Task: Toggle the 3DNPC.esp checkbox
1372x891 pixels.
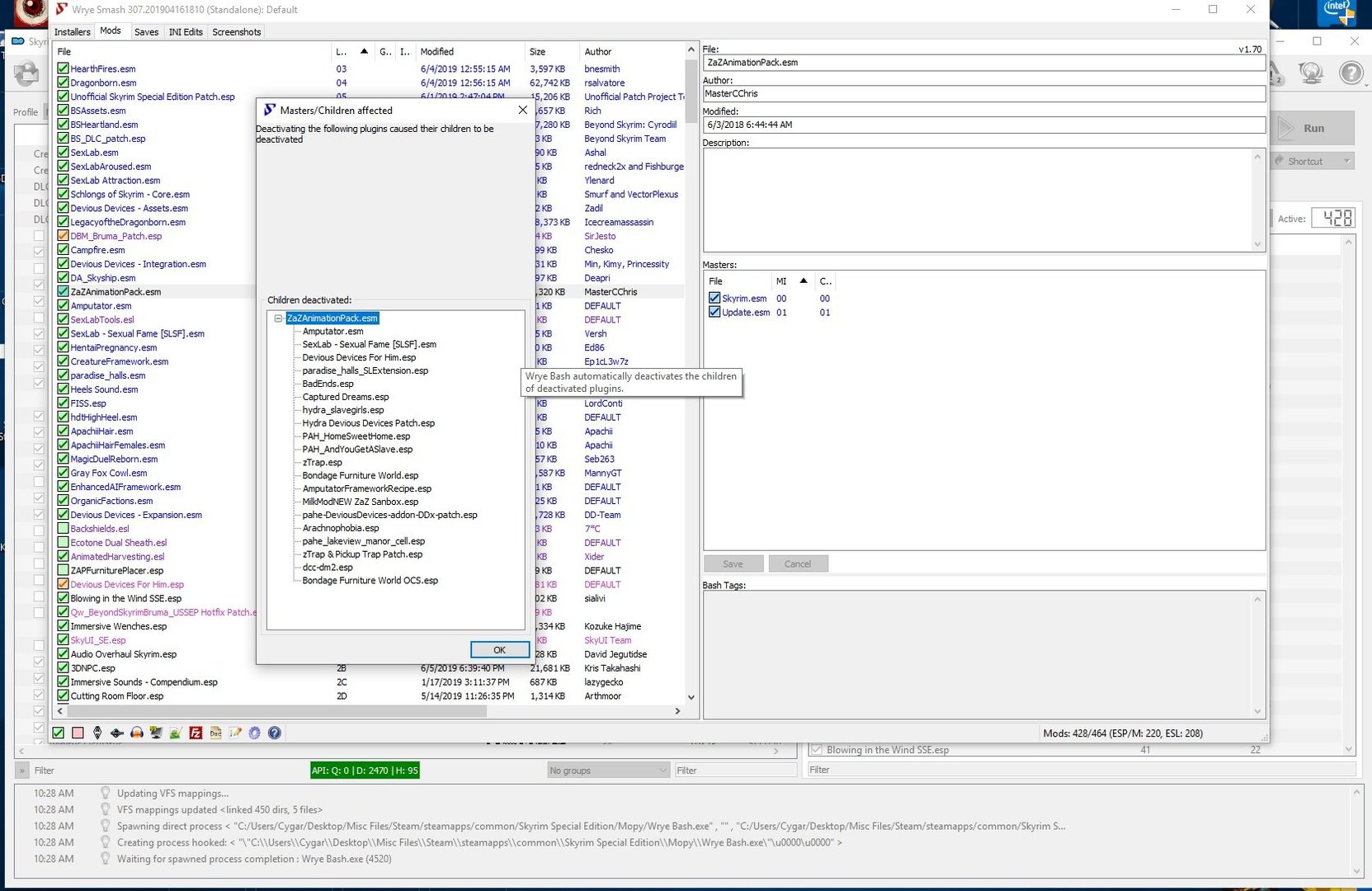Action: click(63, 668)
